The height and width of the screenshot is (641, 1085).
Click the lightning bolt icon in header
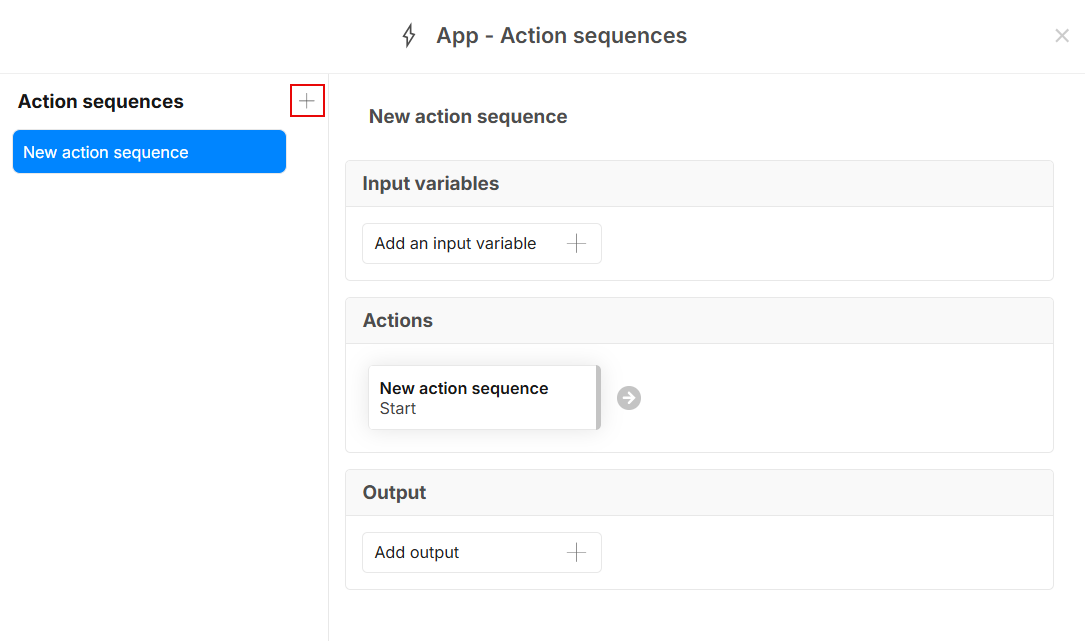click(x=408, y=36)
